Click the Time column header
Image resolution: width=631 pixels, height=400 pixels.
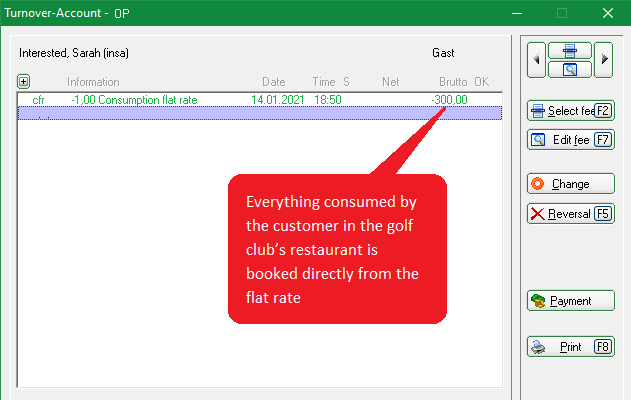tap(324, 82)
